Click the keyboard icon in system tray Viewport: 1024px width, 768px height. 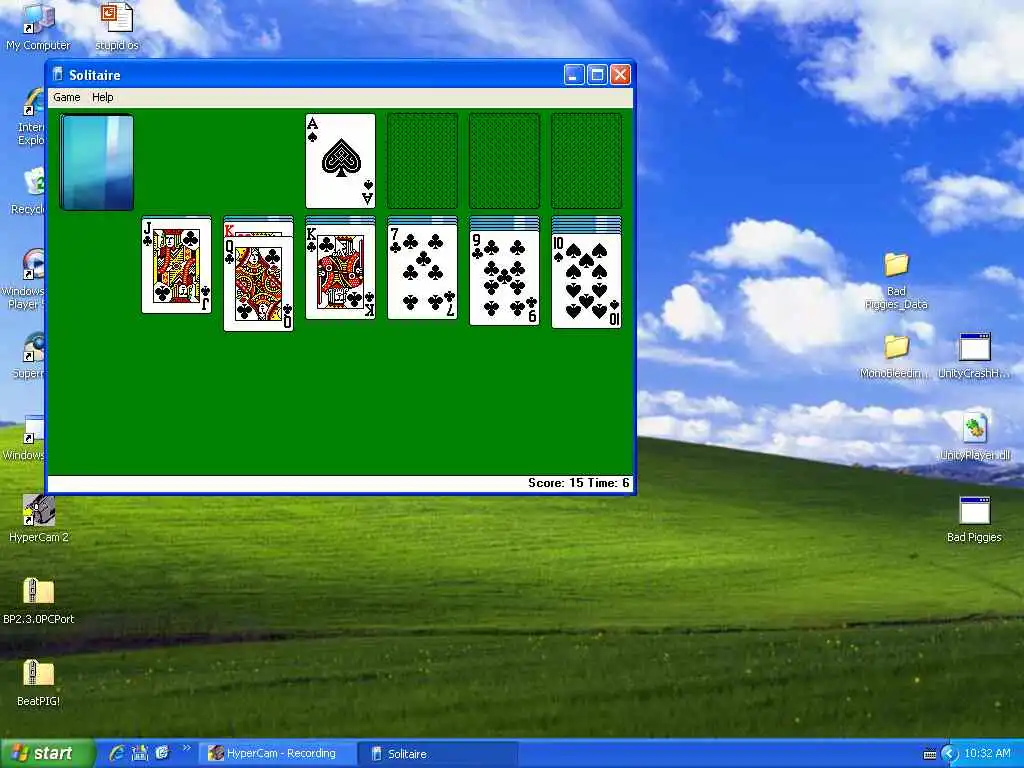tap(930, 754)
